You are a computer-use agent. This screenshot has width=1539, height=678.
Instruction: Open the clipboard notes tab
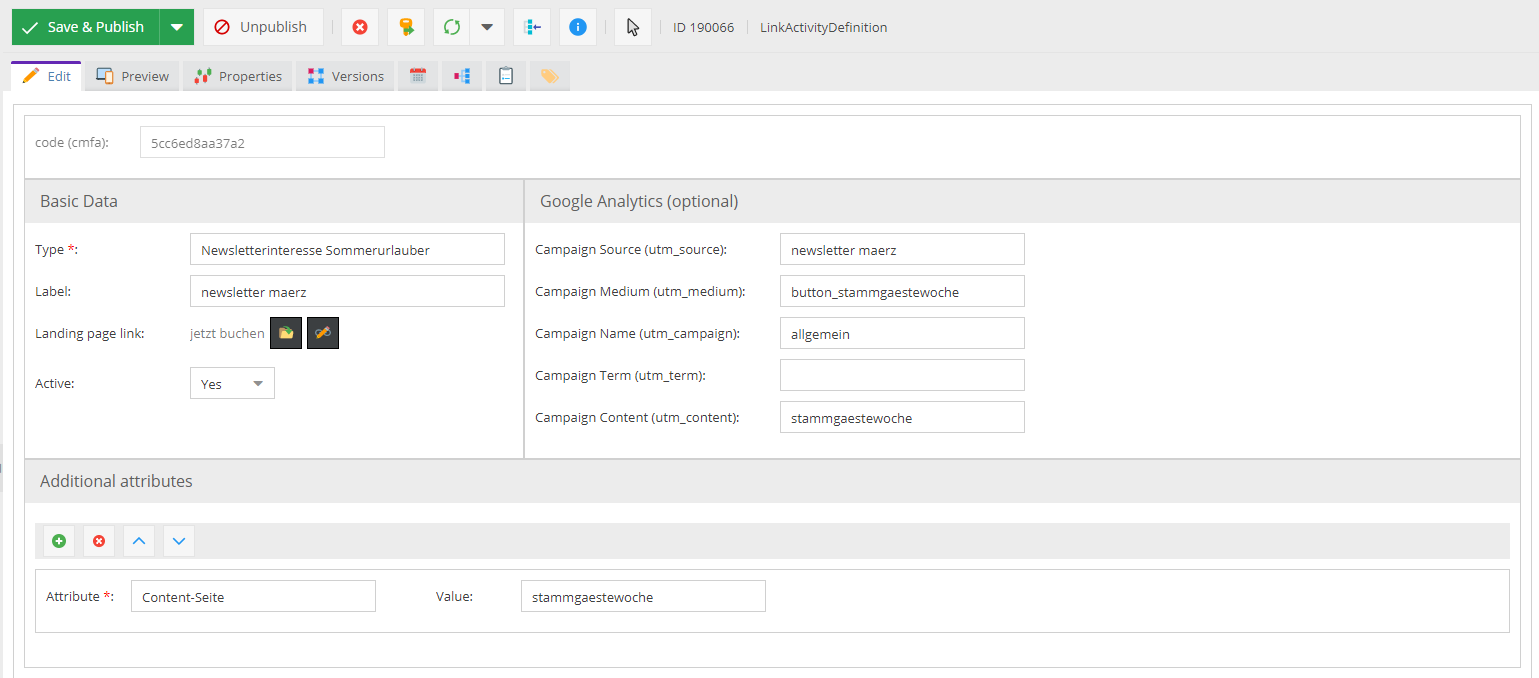click(506, 76)
